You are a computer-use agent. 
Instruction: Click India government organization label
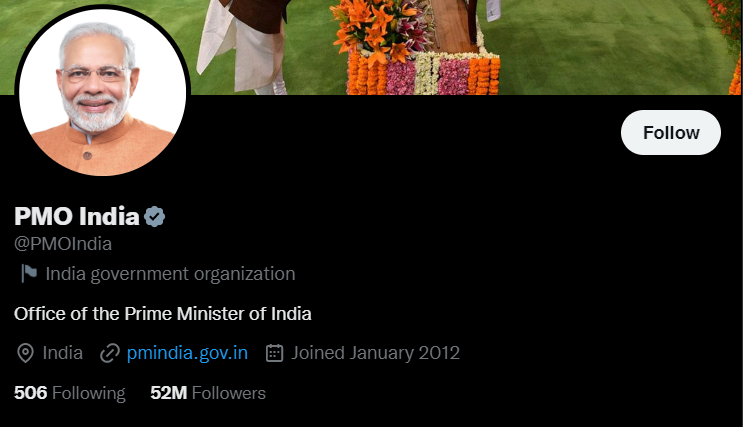point(170,274)
